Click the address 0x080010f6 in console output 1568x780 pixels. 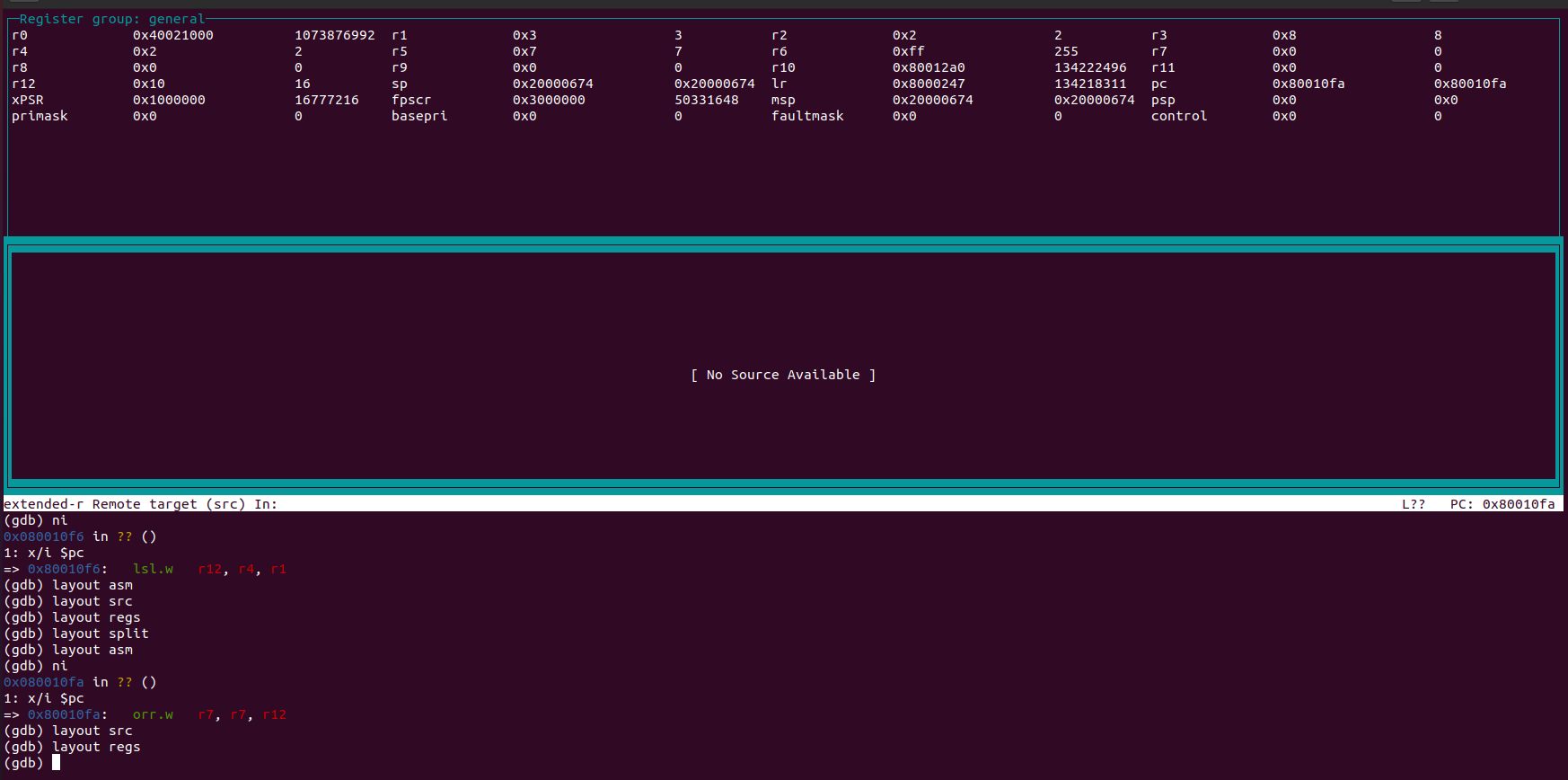tap(44, 536)
